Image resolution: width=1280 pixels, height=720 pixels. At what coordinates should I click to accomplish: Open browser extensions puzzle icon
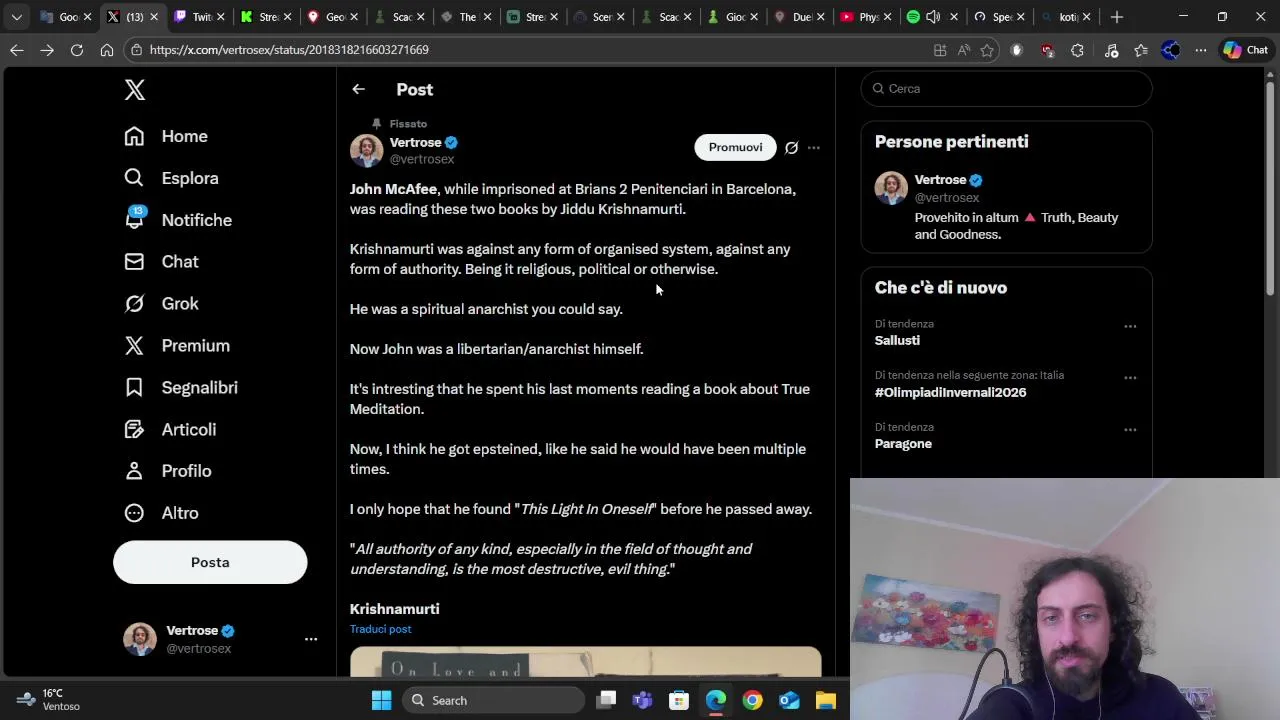(1077, 50)
